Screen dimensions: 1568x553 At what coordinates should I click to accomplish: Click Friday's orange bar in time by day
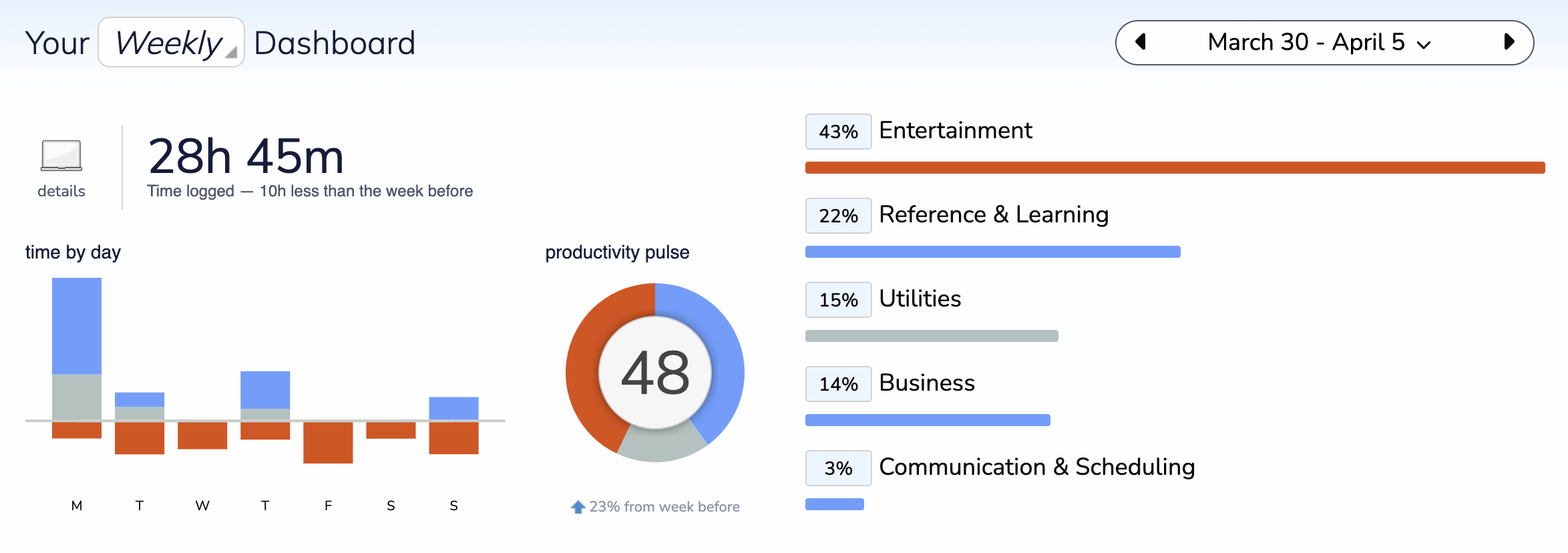tap(328, 442)
